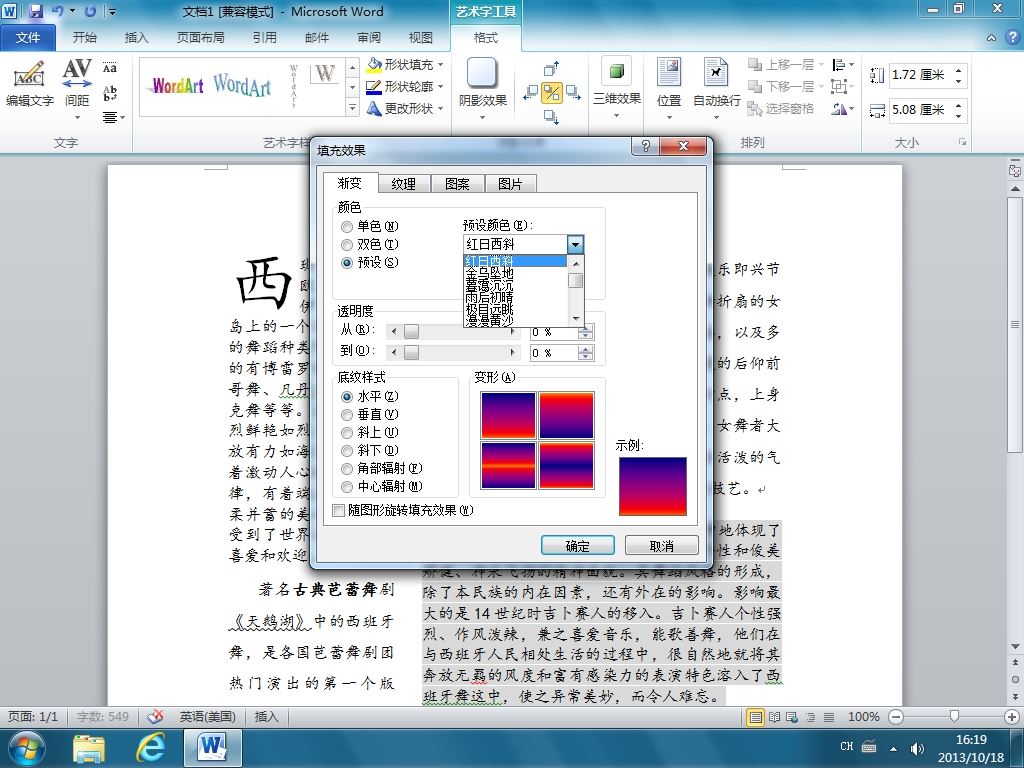The height and width of the screenshot is (768, 1024).
Task: Click the Shape Fill (形状填充) paint bucket icon
Action: [374, 64]
